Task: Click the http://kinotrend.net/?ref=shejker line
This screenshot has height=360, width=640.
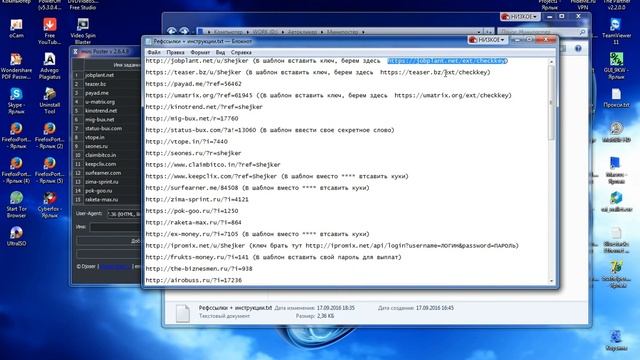Action: (204, 107)
